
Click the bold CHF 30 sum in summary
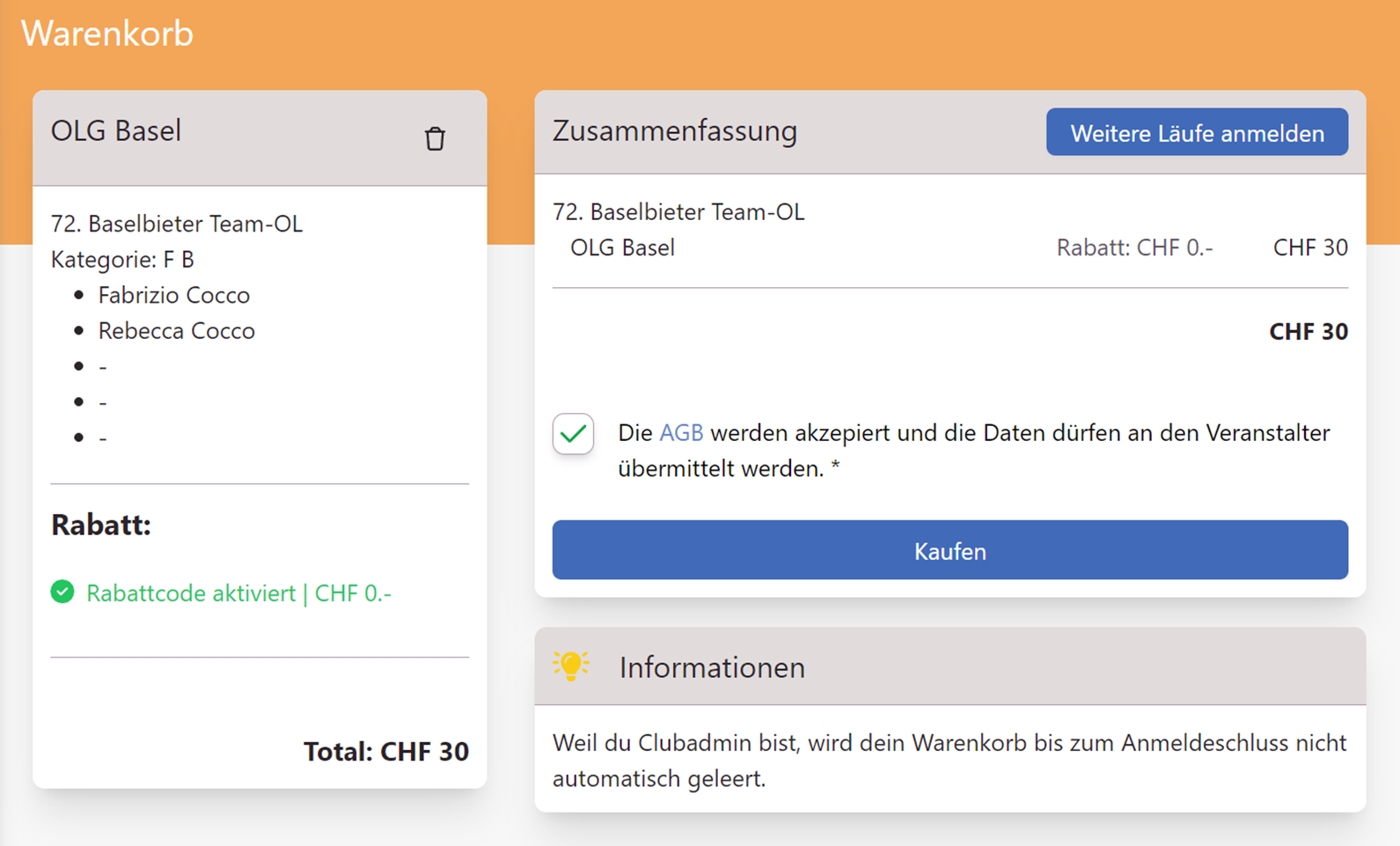pyautogui.click(x=1308, y=332)
